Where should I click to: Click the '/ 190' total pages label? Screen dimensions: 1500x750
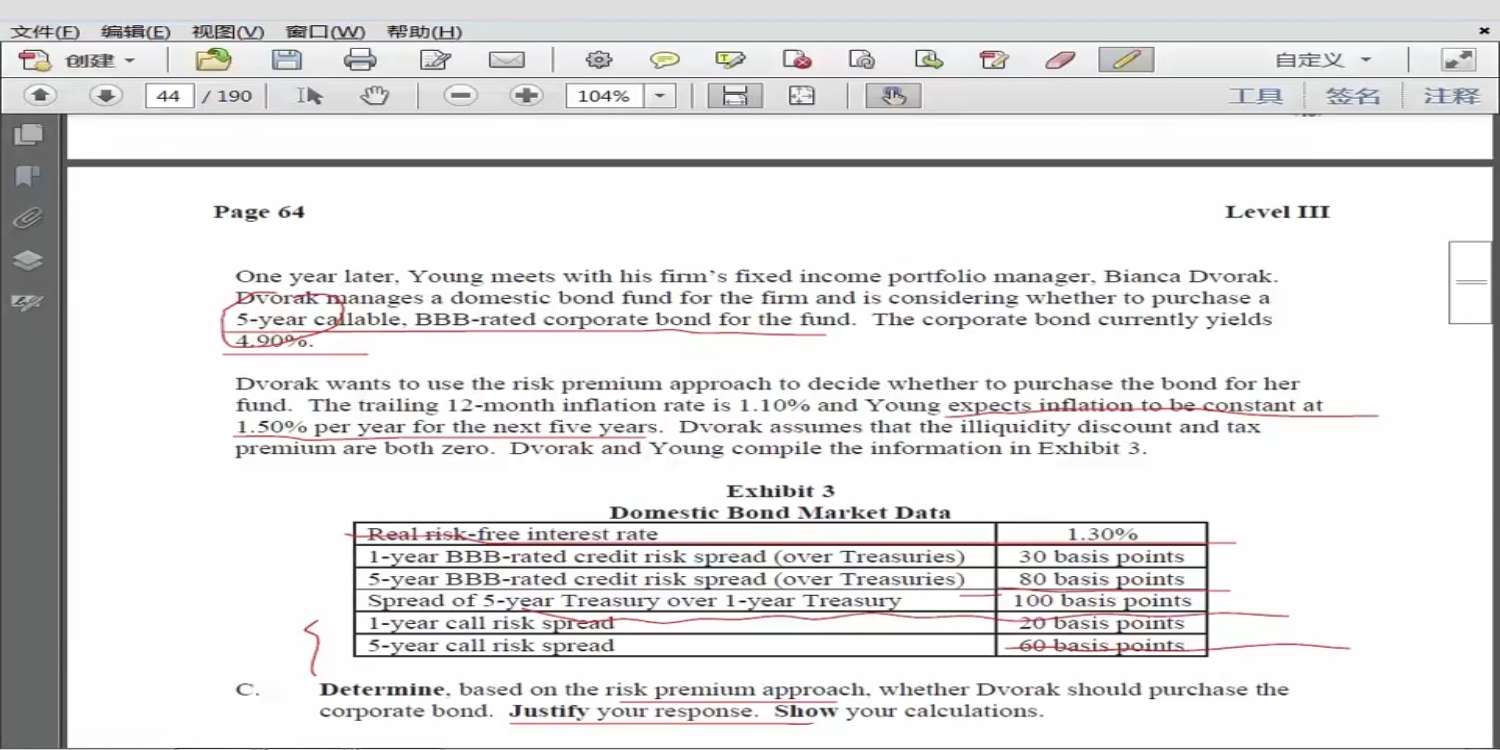pos(227,96)
